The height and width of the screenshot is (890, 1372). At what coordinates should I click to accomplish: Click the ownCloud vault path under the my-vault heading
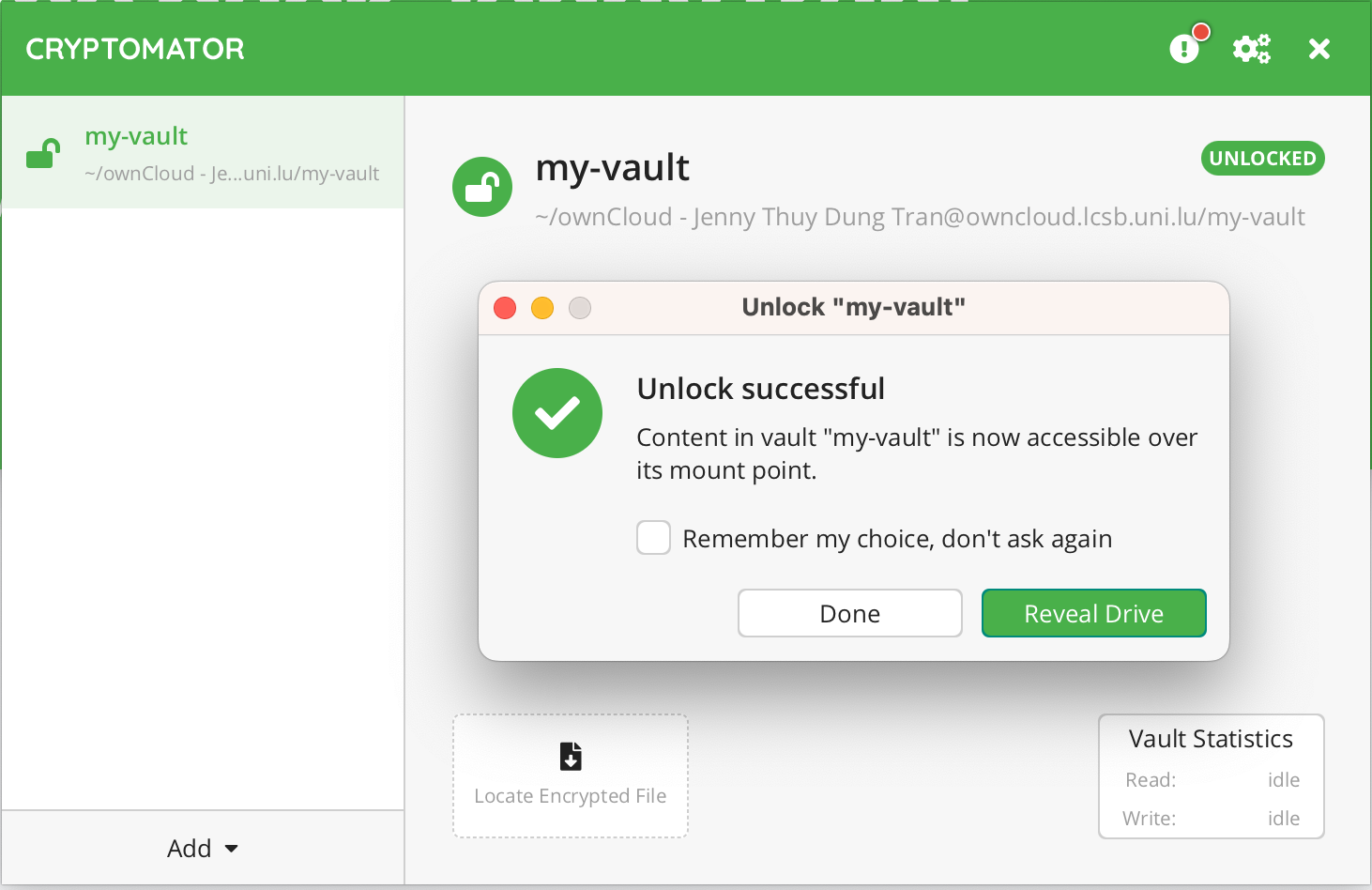[920, 217]
